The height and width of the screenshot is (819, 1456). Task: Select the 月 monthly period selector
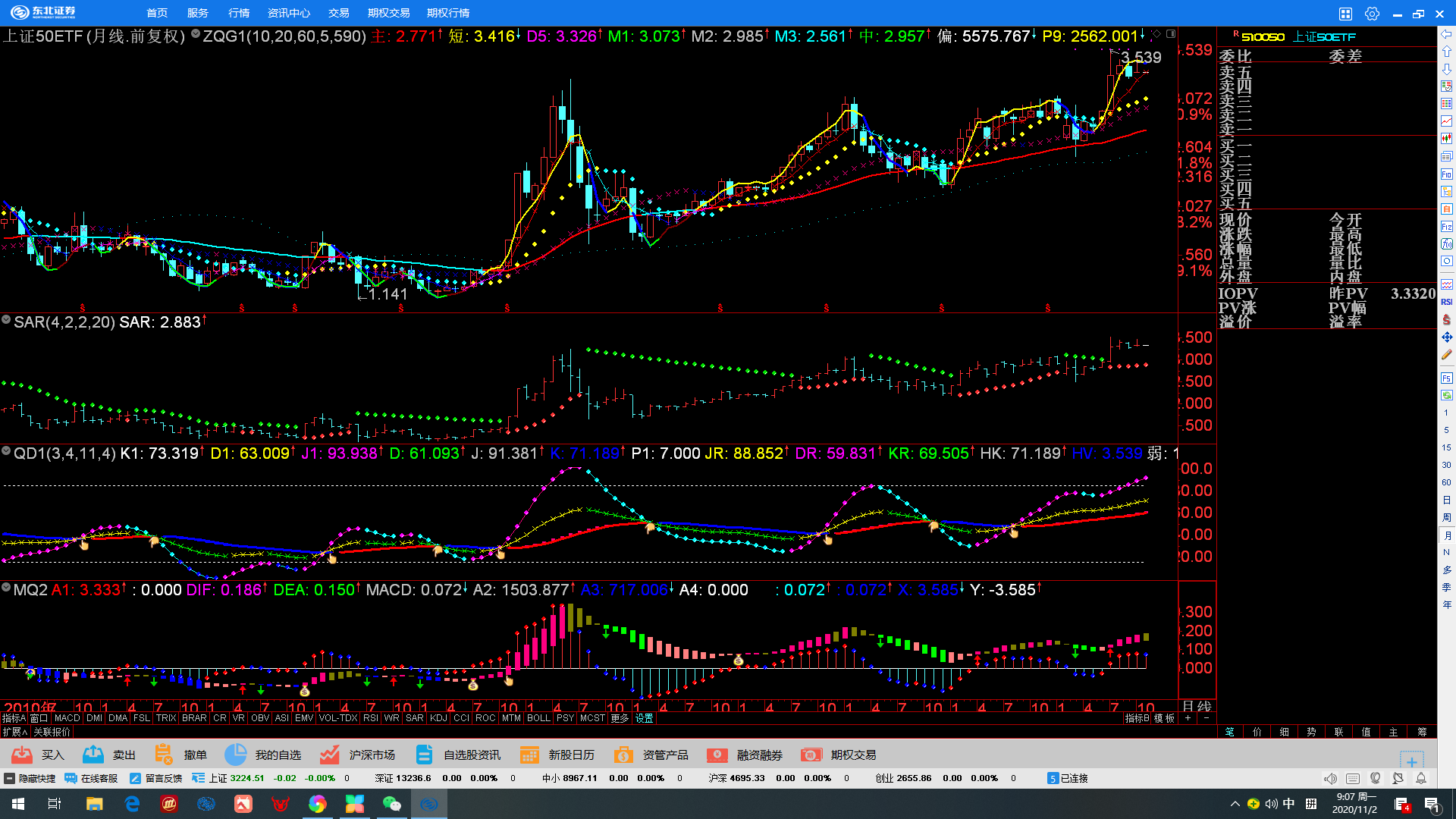1446,535
